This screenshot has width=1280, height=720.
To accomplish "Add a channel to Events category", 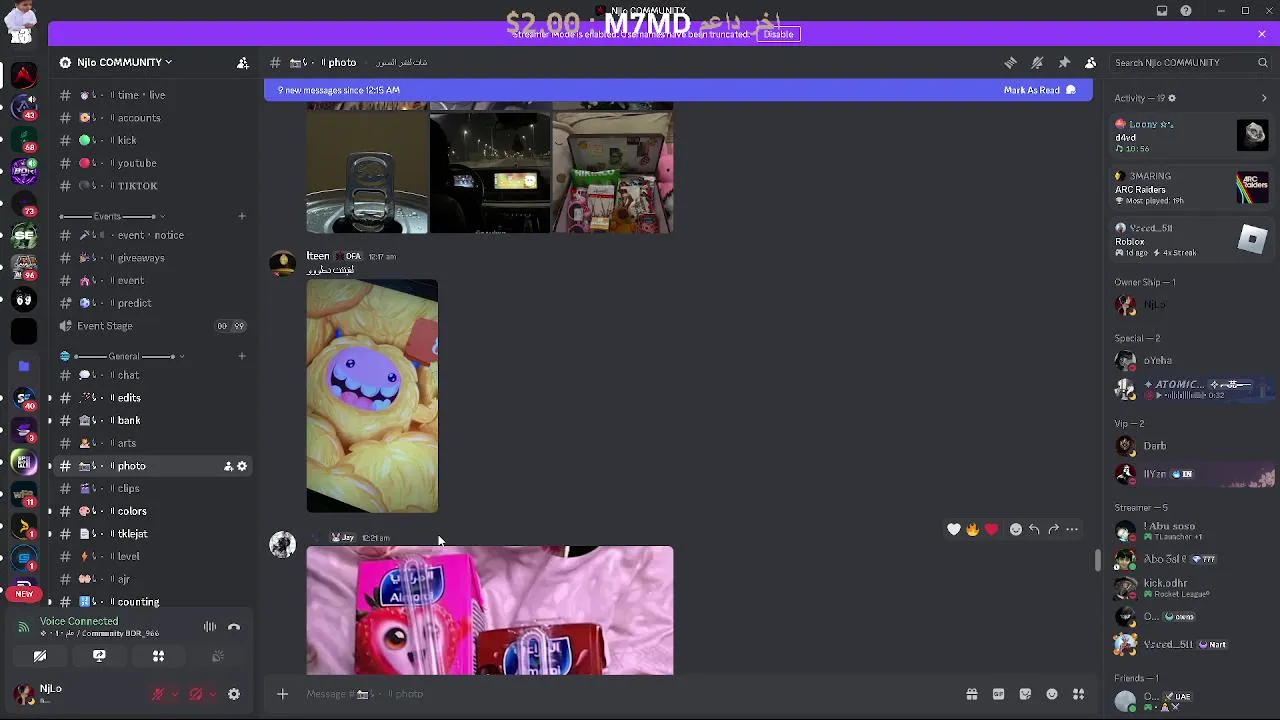I will point(241,216).
